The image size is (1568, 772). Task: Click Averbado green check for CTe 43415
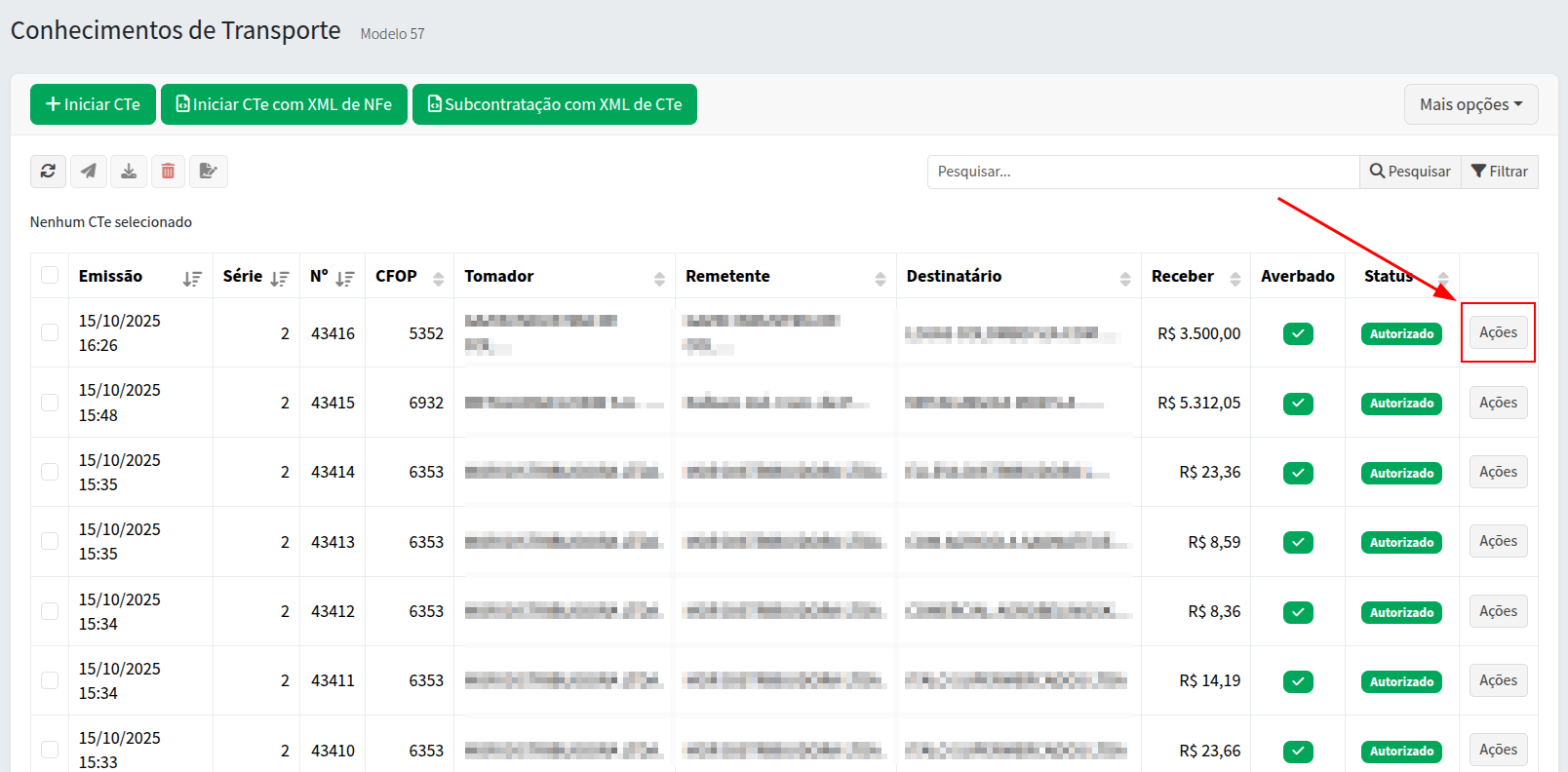(1297, 404)
